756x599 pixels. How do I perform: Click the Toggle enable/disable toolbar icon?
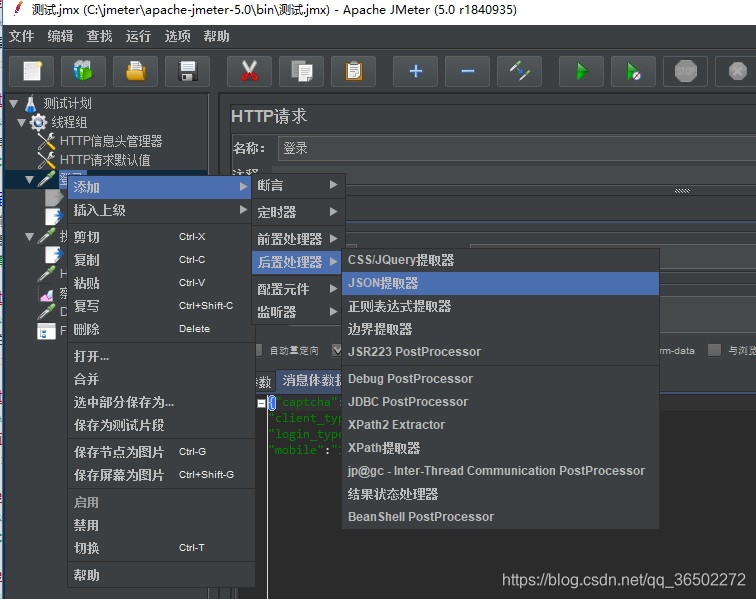pos(520,71)
